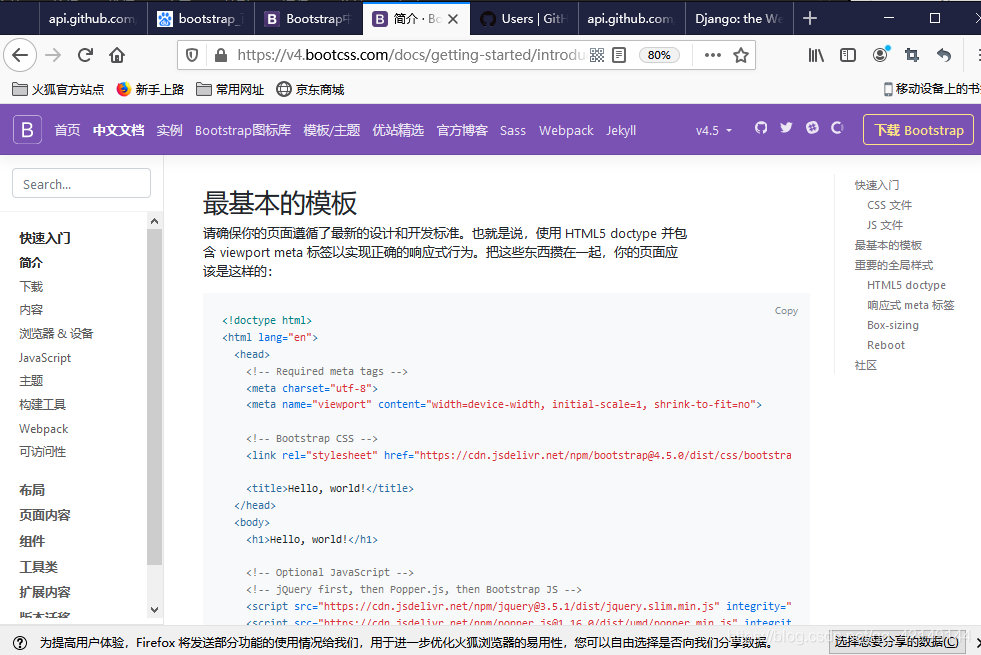Click the sidebar scrollbar down arrow
Viewport: 981px width, 655px height.
pyautogui.click(x=155, y=609)
